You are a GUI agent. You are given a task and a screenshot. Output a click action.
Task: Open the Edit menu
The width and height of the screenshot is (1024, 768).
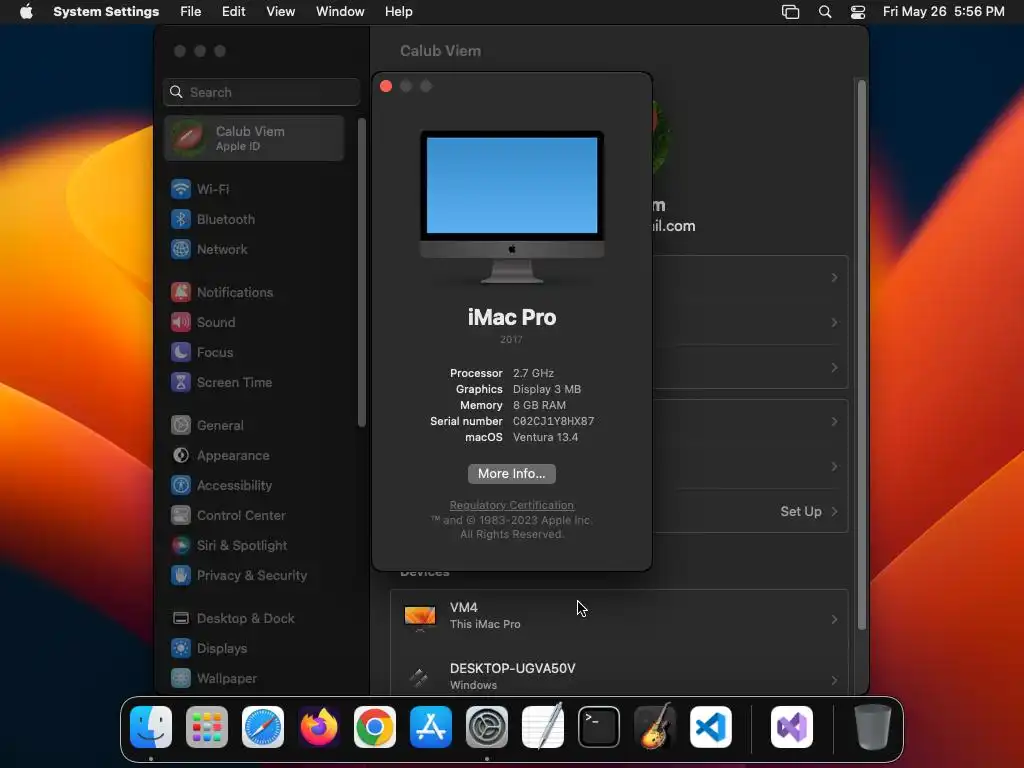[233, 12]
